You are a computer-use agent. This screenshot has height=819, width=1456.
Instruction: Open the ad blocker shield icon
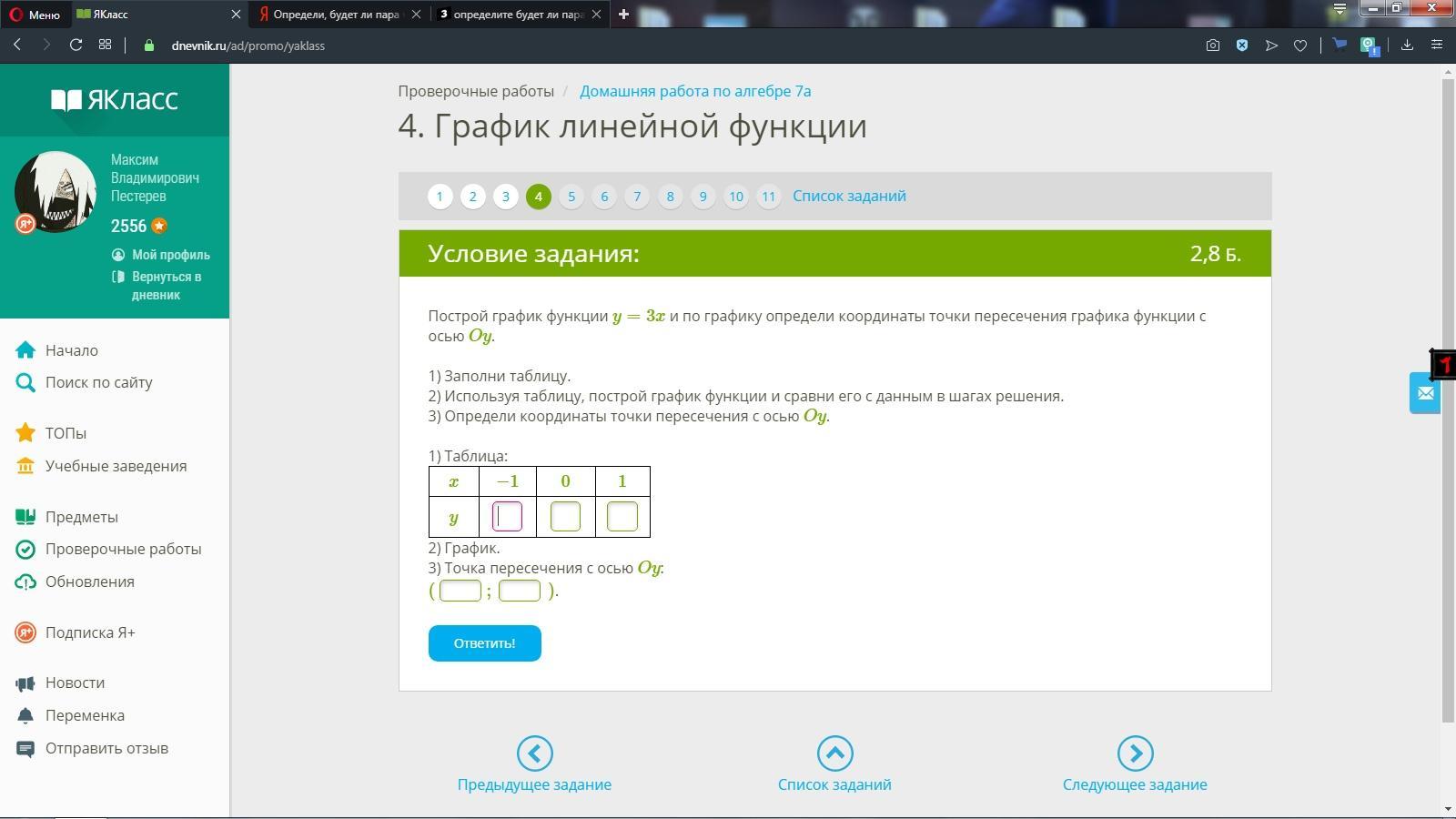(x=1242, y=45)
